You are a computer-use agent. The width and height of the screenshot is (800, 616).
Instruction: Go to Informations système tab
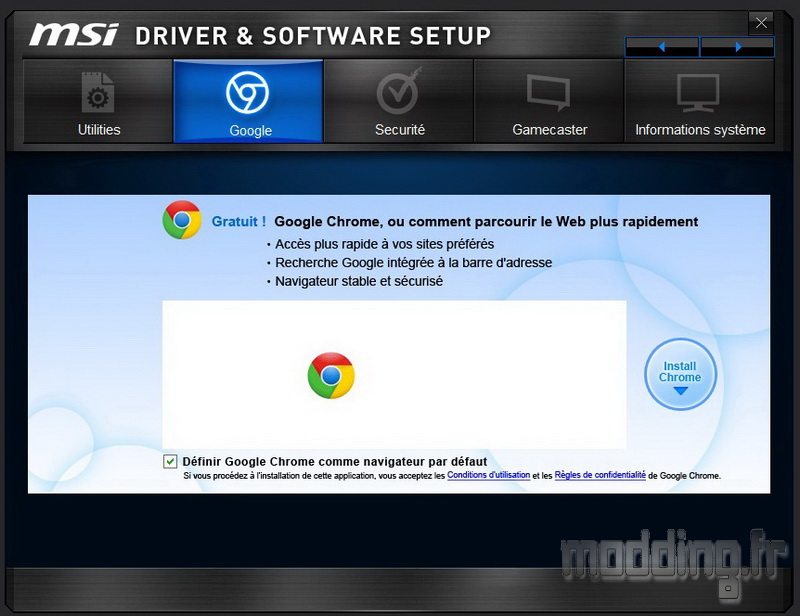(x=699, y=101)
